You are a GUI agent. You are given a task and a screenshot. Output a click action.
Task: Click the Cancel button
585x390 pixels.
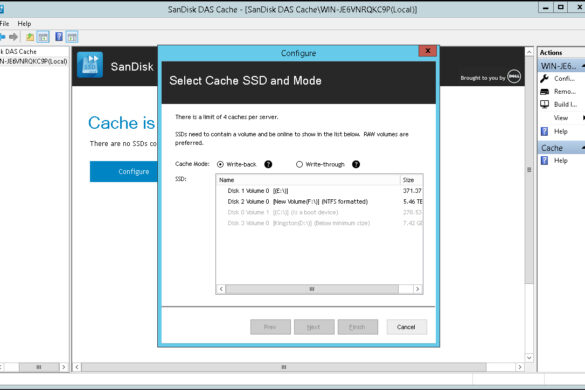tap(406, 327)
